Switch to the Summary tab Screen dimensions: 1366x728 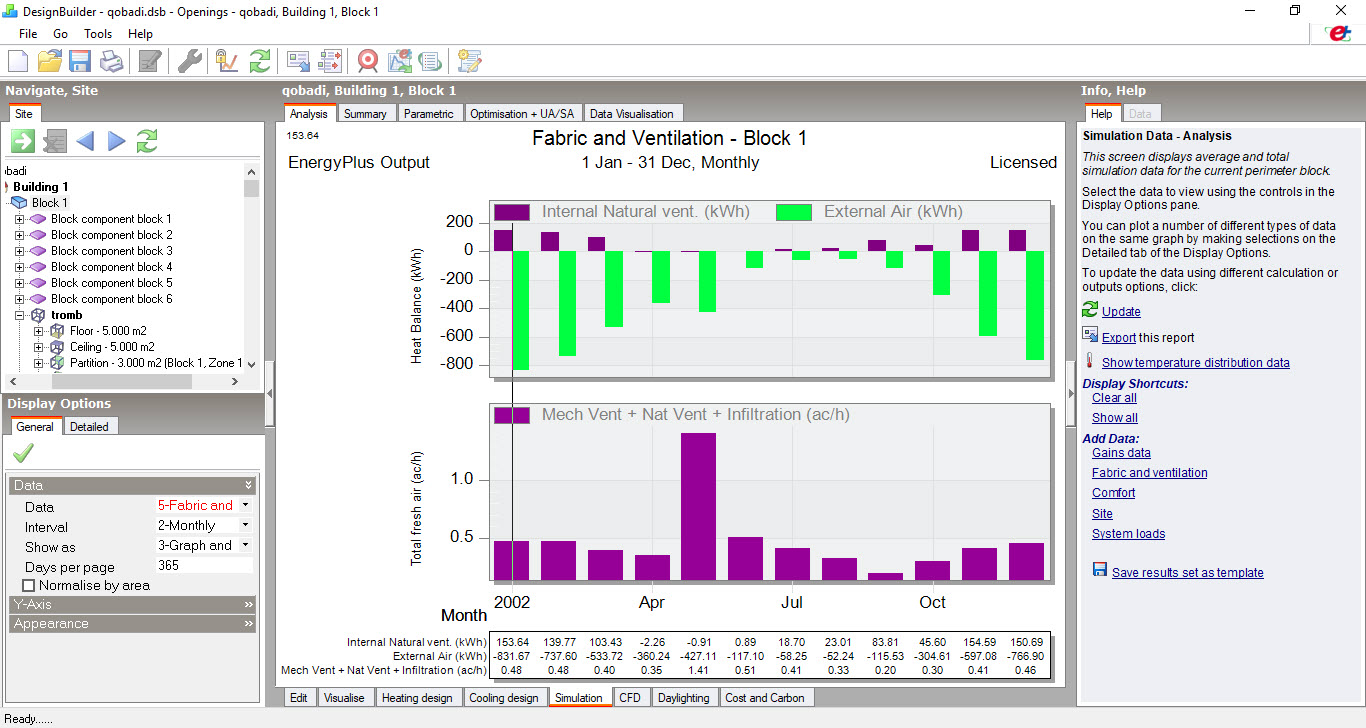pos(365,114)
